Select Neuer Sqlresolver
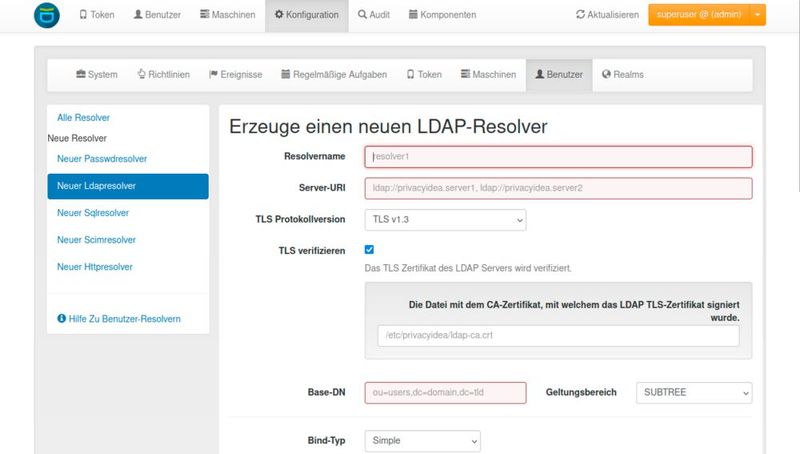The height and width of the screenshot is (454, 800). tap(93, 213)
